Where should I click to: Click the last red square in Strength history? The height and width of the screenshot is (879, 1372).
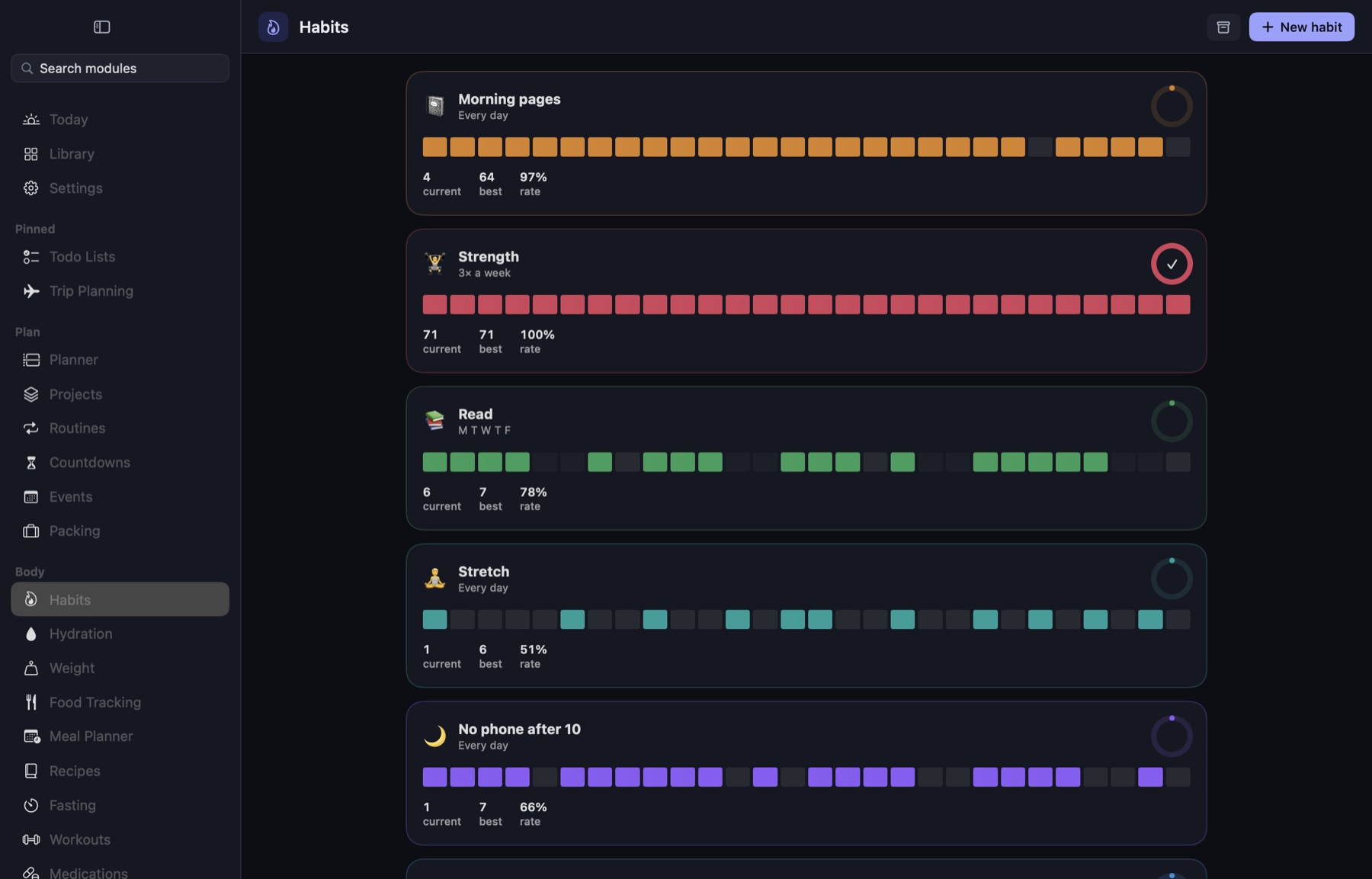pyautogui.click(x=1178, y=305)
